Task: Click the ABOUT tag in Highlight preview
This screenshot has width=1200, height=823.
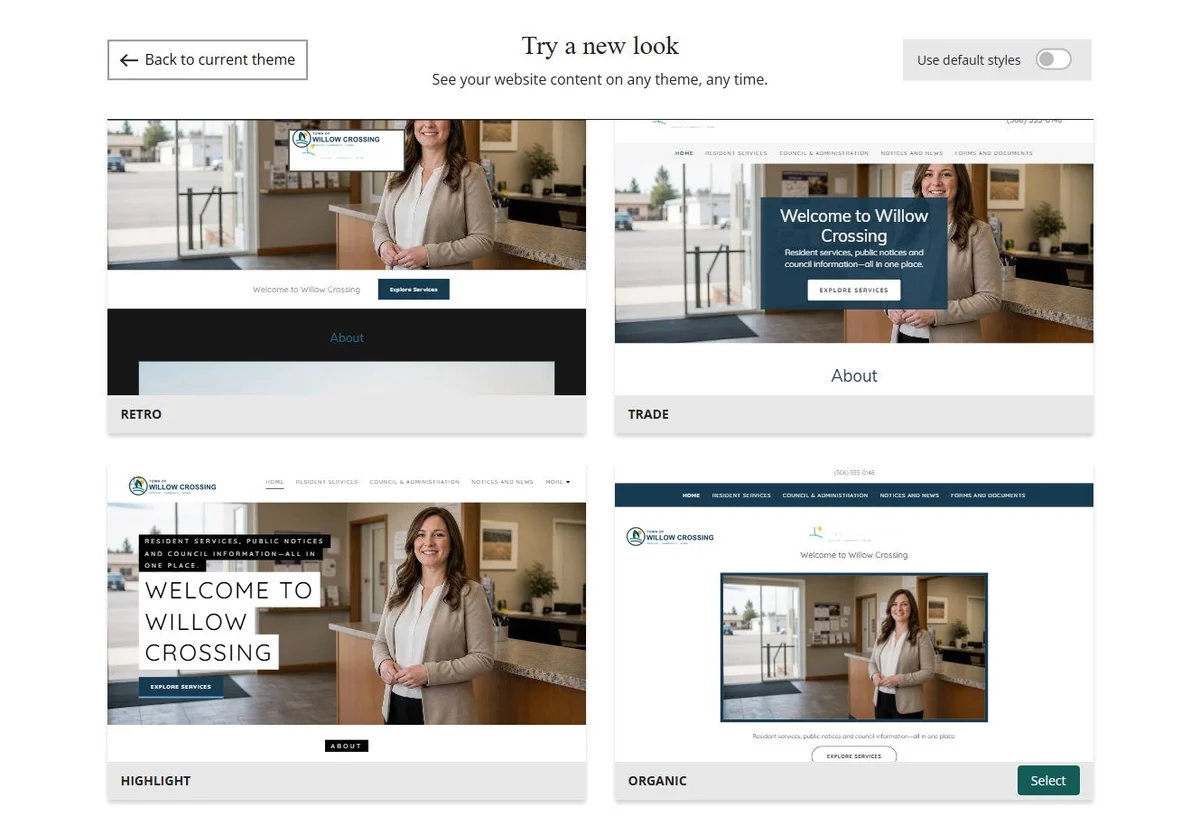Action: 346,746
